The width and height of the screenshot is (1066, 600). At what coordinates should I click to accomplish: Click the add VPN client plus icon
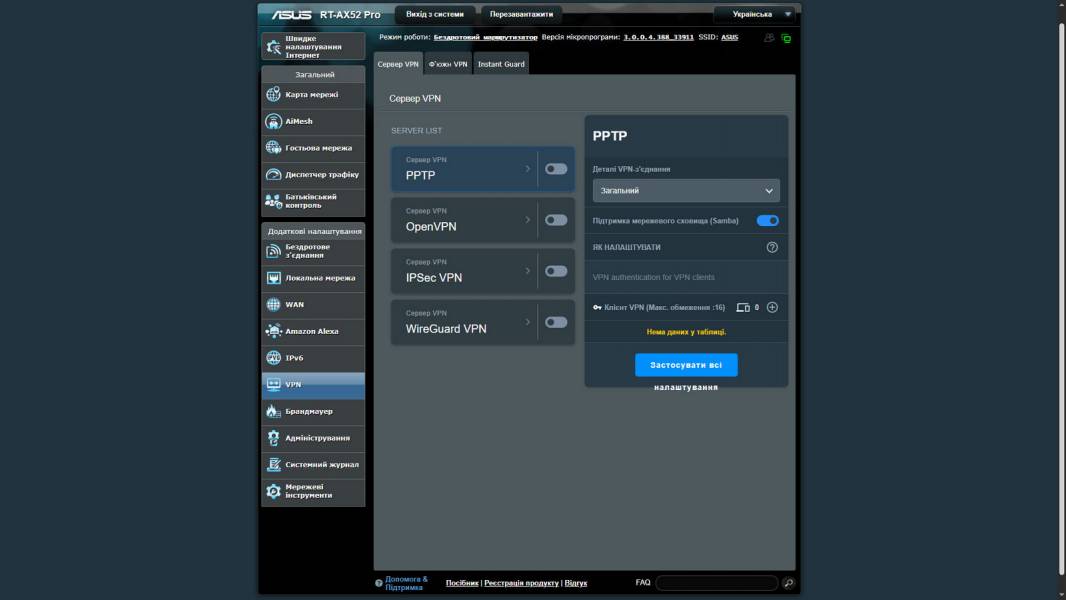[x=772, y=308]
